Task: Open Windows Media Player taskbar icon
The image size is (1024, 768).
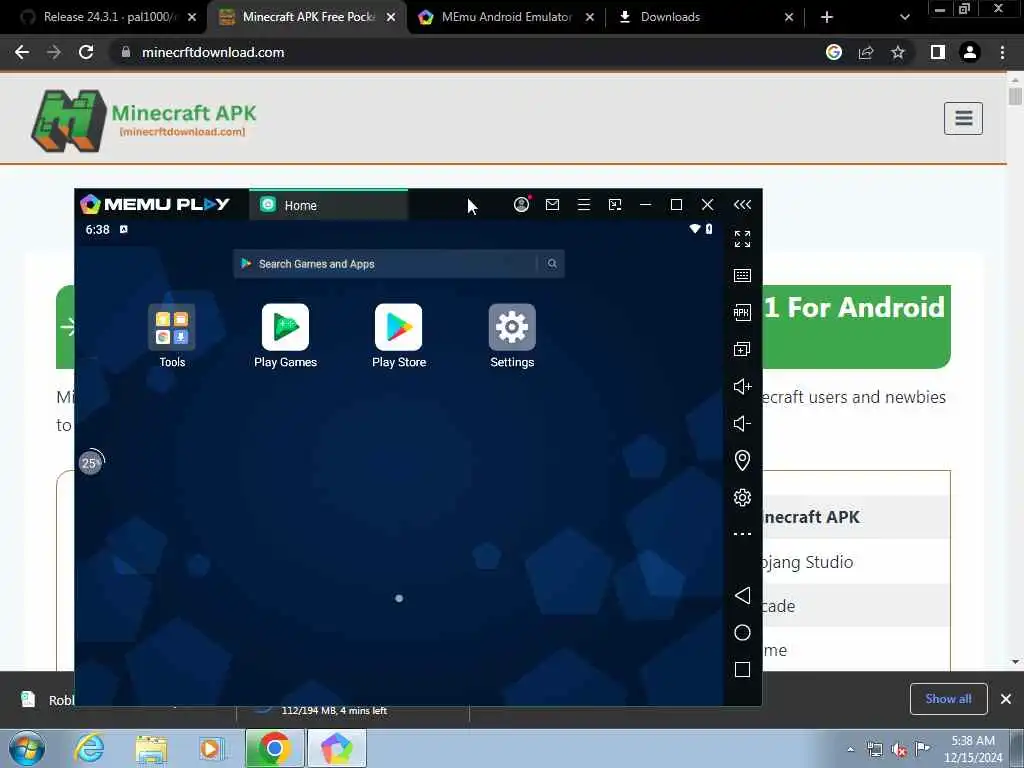Action: click(212, 748)
